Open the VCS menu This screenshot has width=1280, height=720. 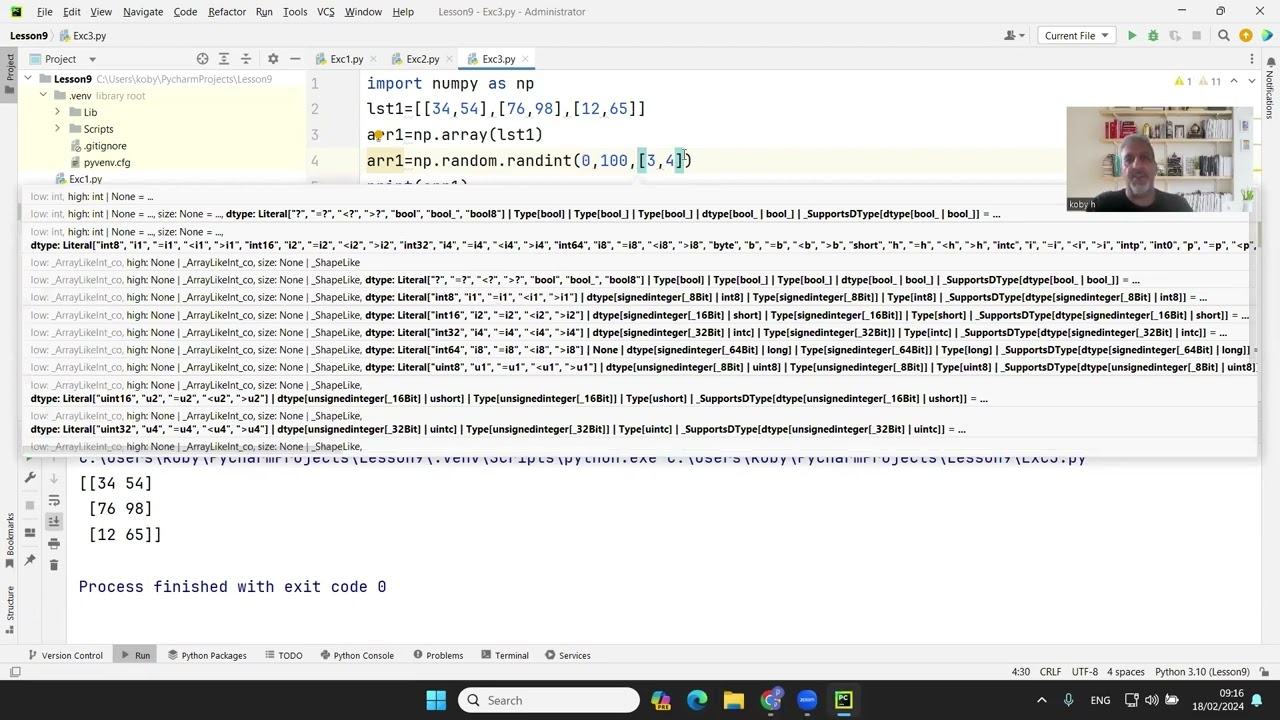(x=325, y=12)
